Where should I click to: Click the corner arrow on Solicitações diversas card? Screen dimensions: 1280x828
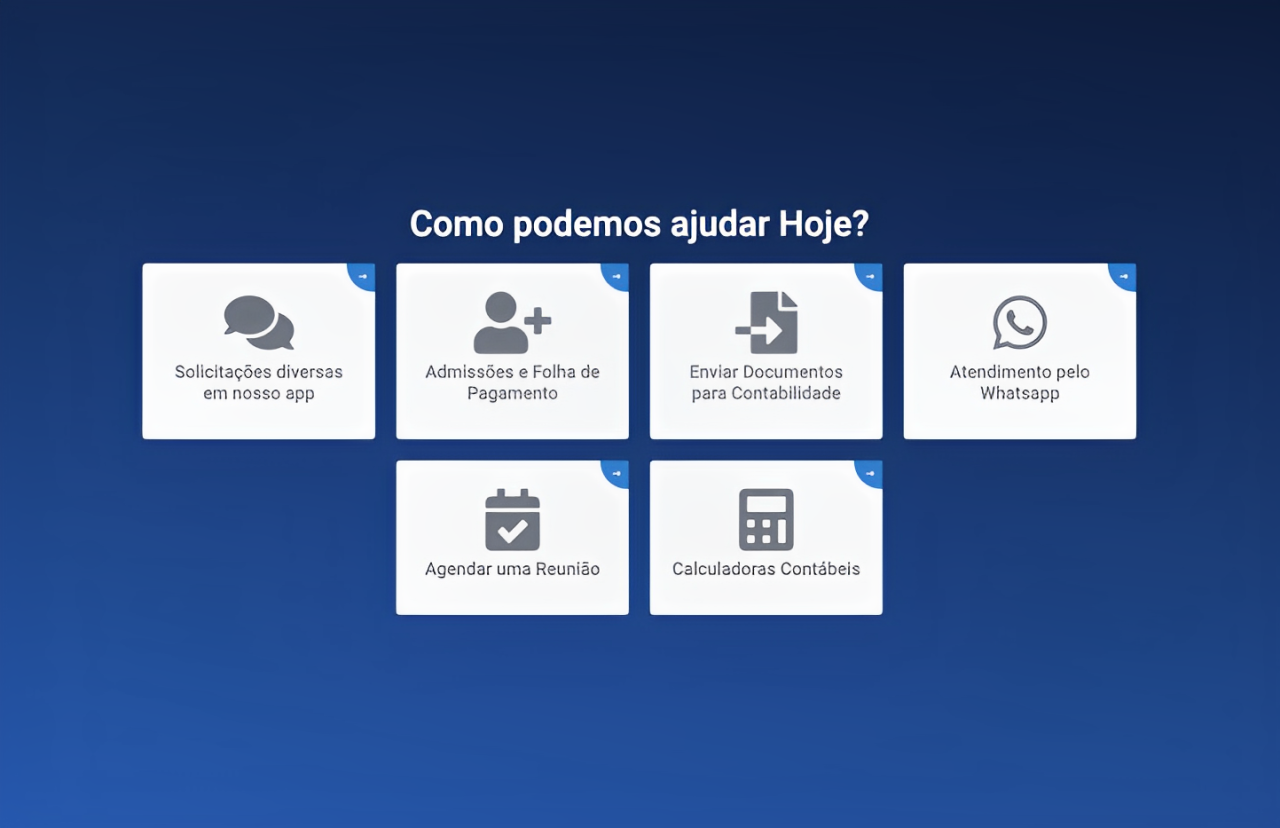(362, 276)
